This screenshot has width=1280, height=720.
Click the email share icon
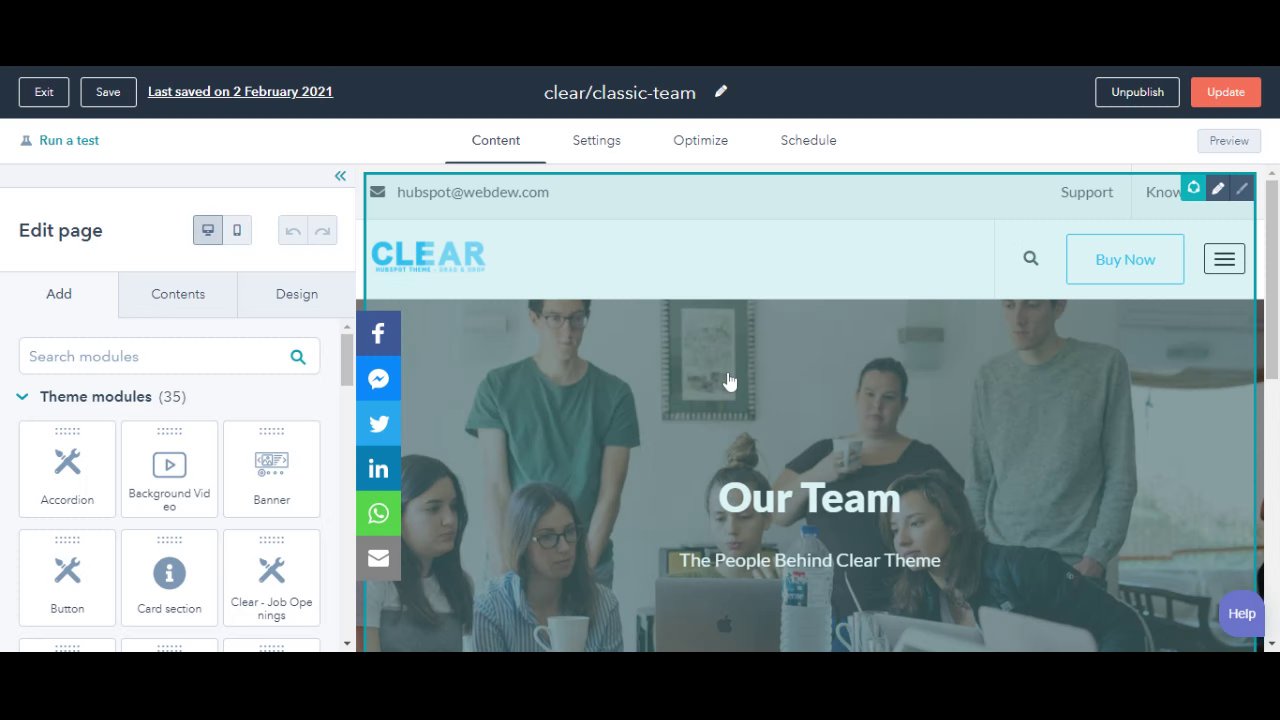[378, 558]
